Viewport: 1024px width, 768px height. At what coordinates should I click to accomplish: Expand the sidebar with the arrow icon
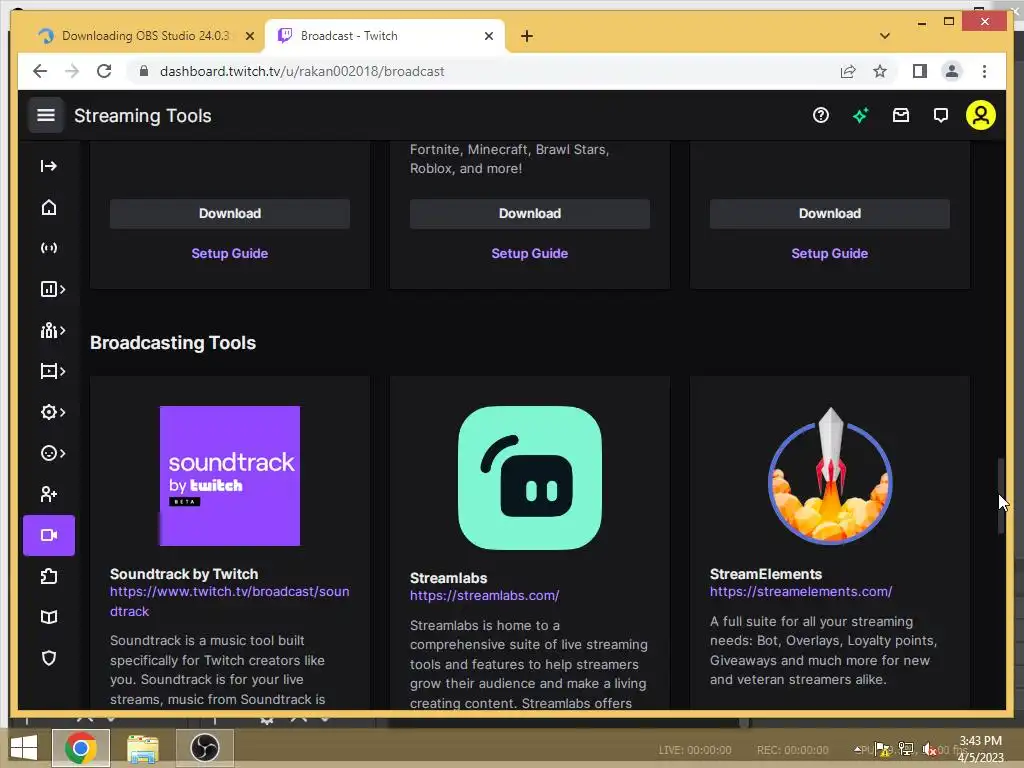pos(48,166)
